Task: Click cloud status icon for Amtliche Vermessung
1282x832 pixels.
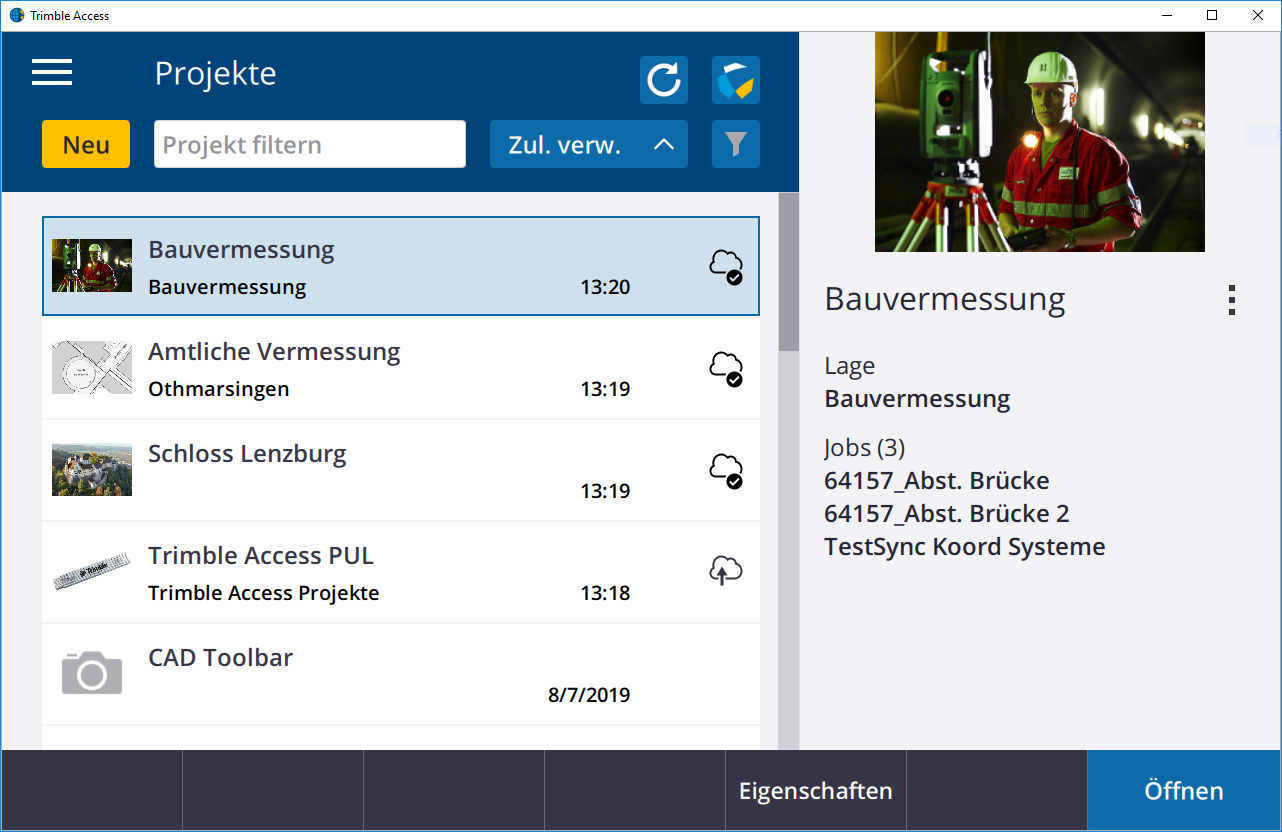Action: pyautogui.click(x=726, y=369)
